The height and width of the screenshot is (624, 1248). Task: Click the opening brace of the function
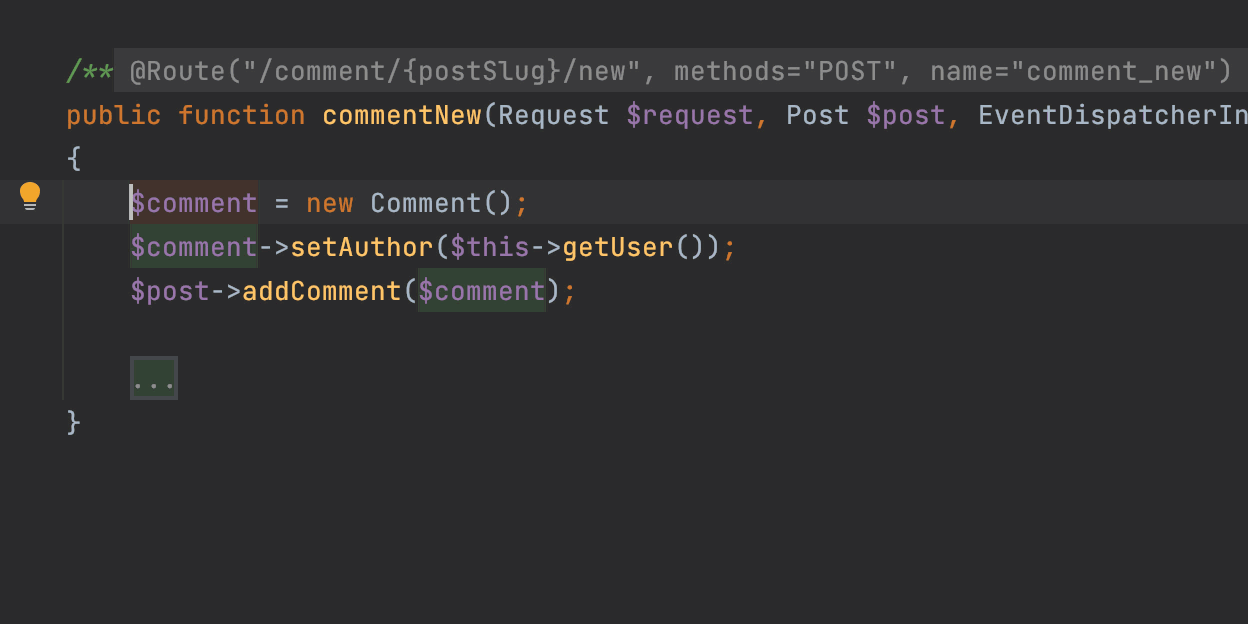pyautogui.click(x=74, y=158)
